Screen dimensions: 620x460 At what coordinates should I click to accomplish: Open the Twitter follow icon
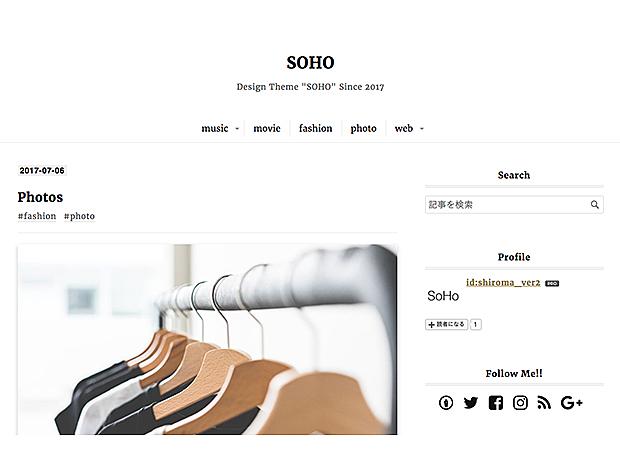[471, 403]
